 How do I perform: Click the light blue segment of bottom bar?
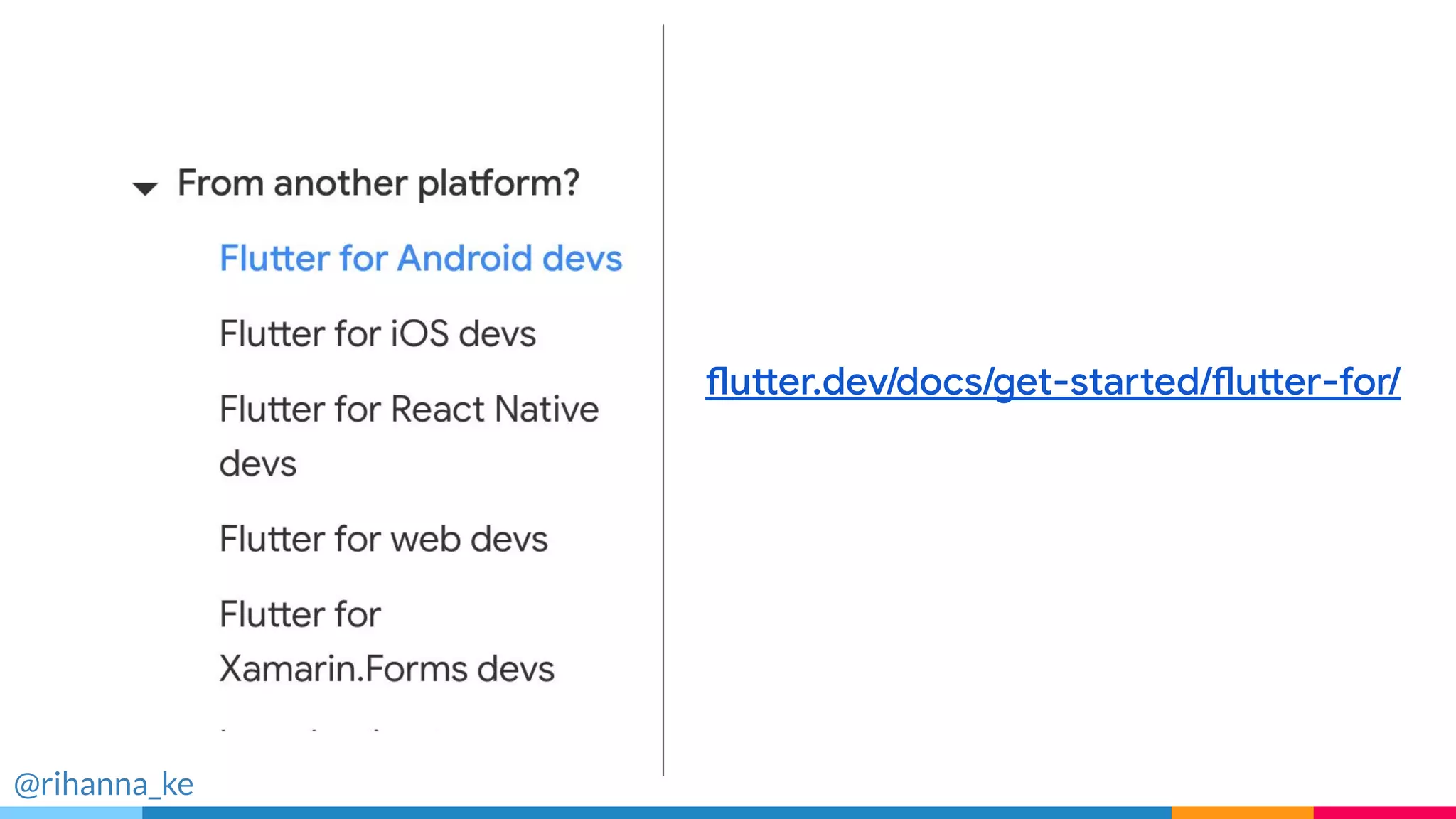(x=71, y=813)
